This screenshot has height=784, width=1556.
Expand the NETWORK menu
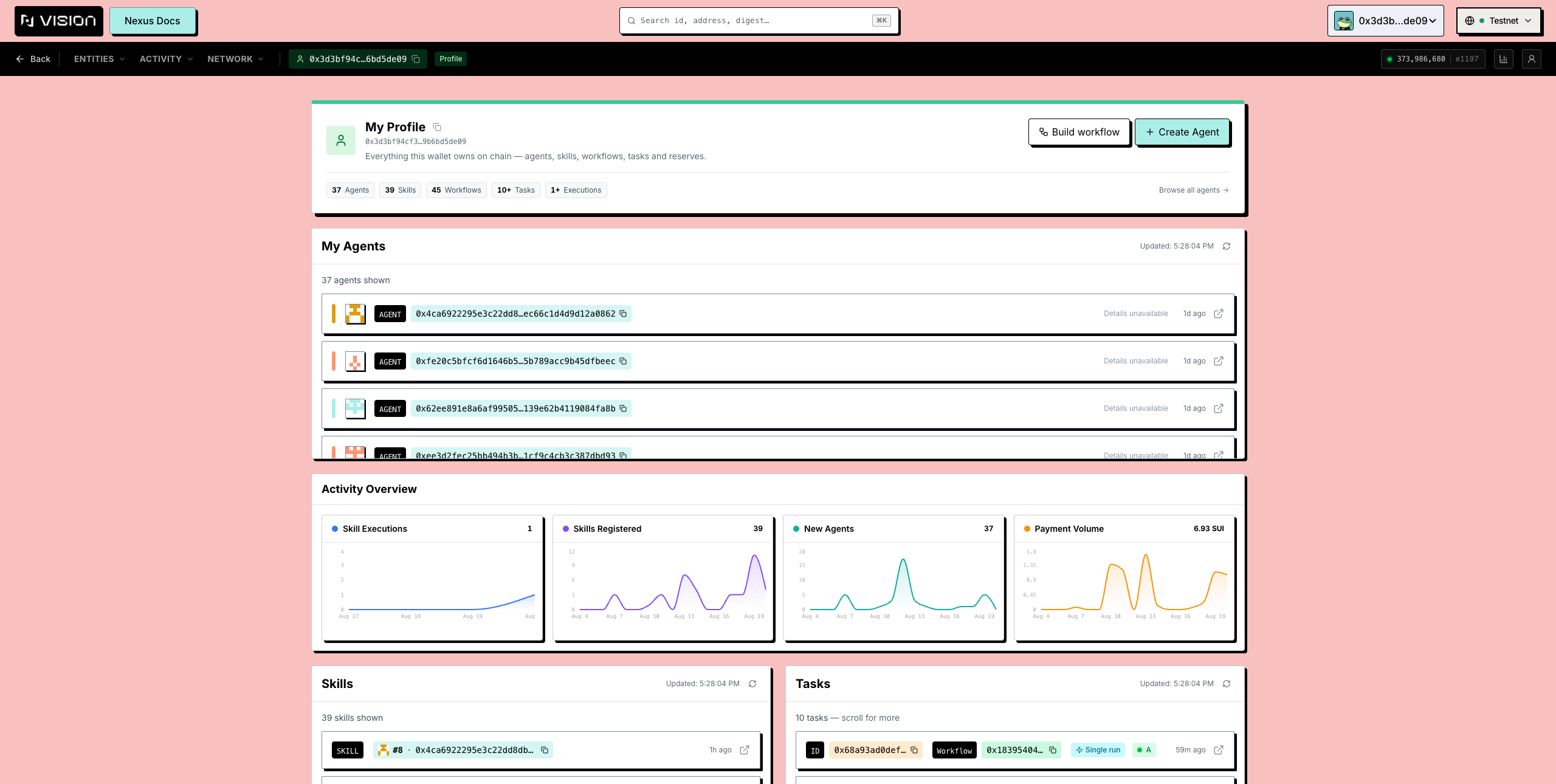(235, 59)
